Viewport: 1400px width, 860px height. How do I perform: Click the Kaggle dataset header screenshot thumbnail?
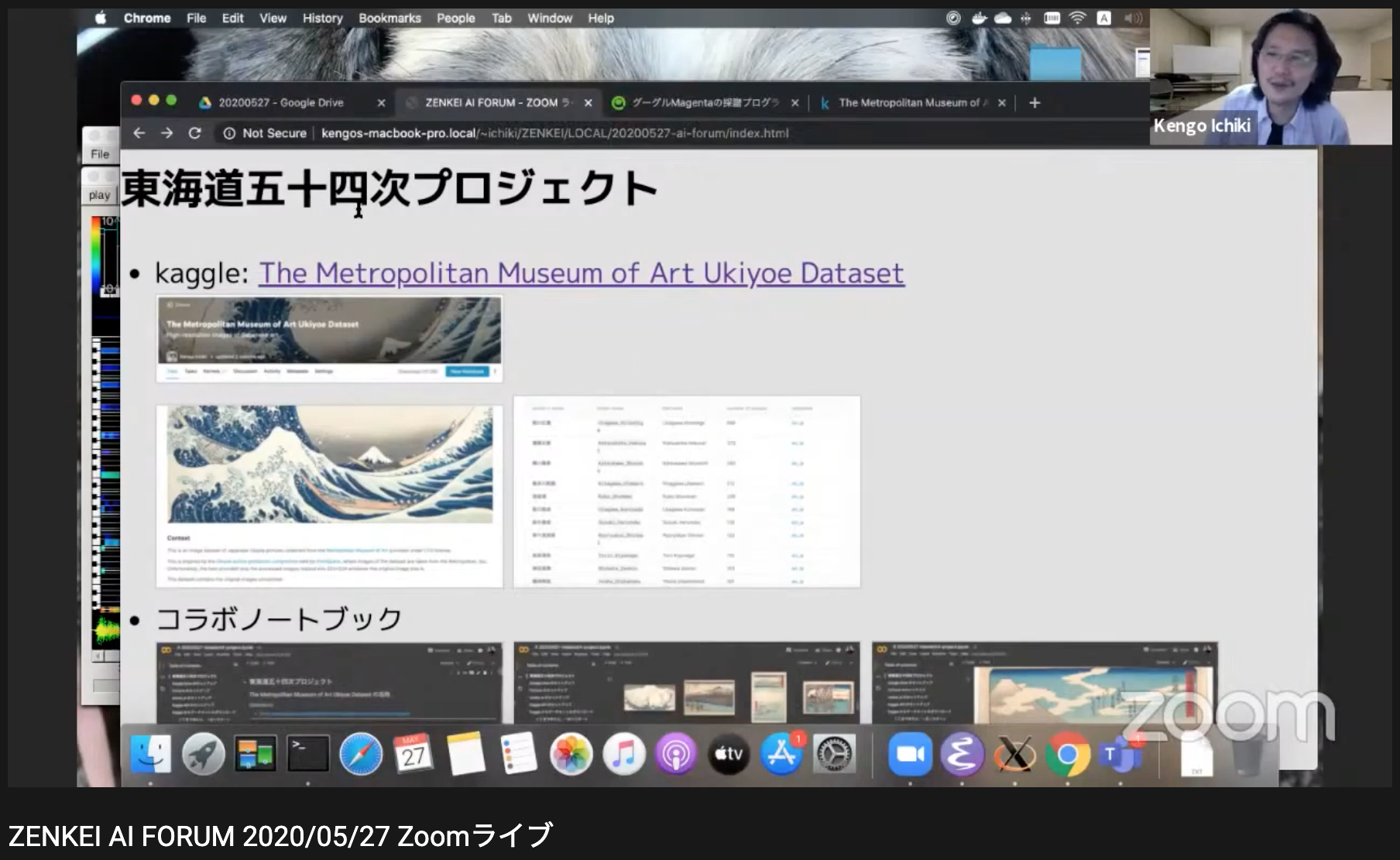pyautogui.click(x=329, y=339)
